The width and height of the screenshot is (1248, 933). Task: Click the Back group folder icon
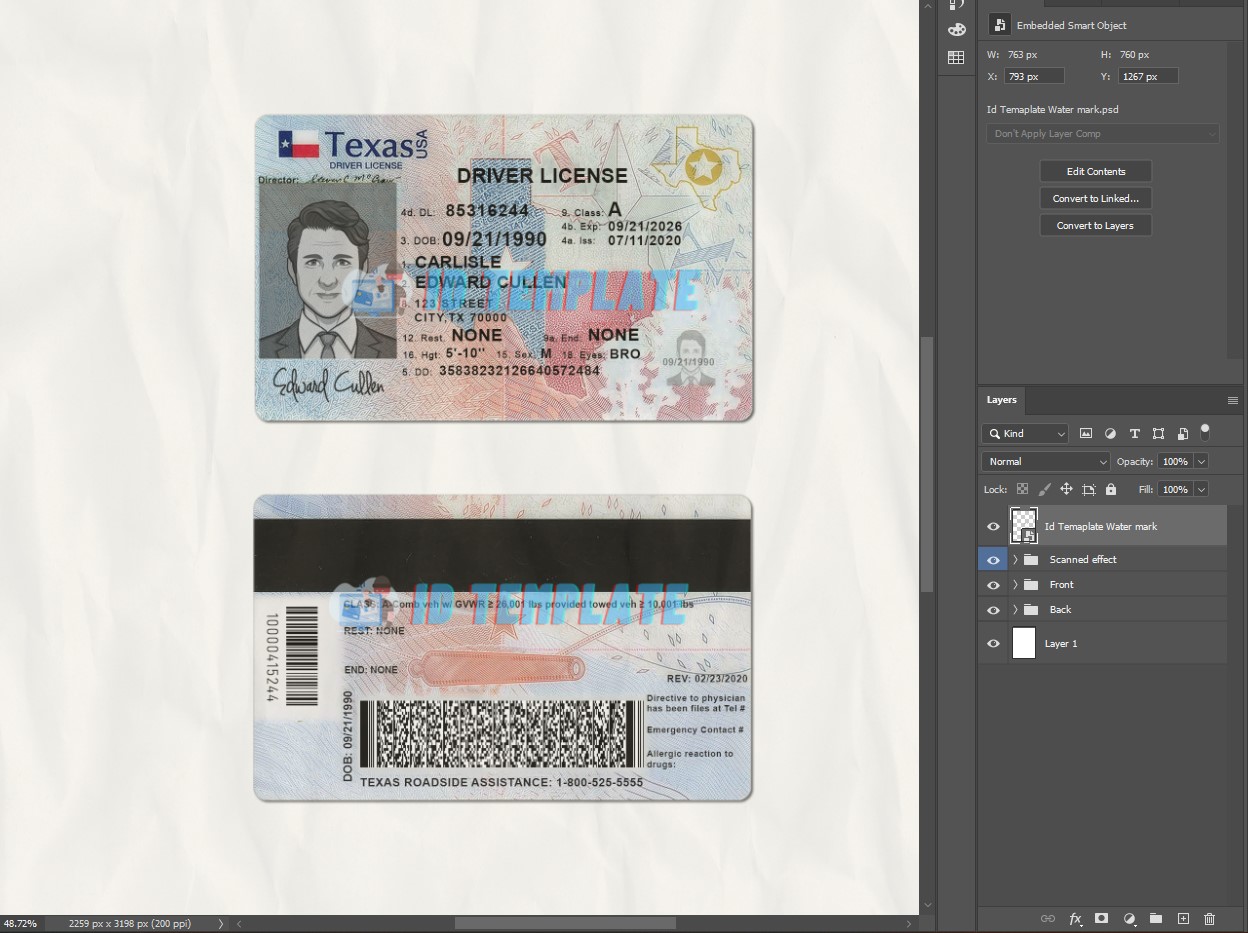point(1031,609)
